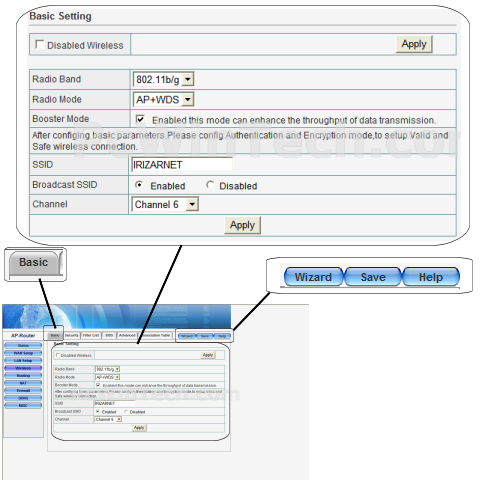This screenshot has height=480, width=480.
Task: Open NAT in router sidebar
Action: [x=23, y=383]
